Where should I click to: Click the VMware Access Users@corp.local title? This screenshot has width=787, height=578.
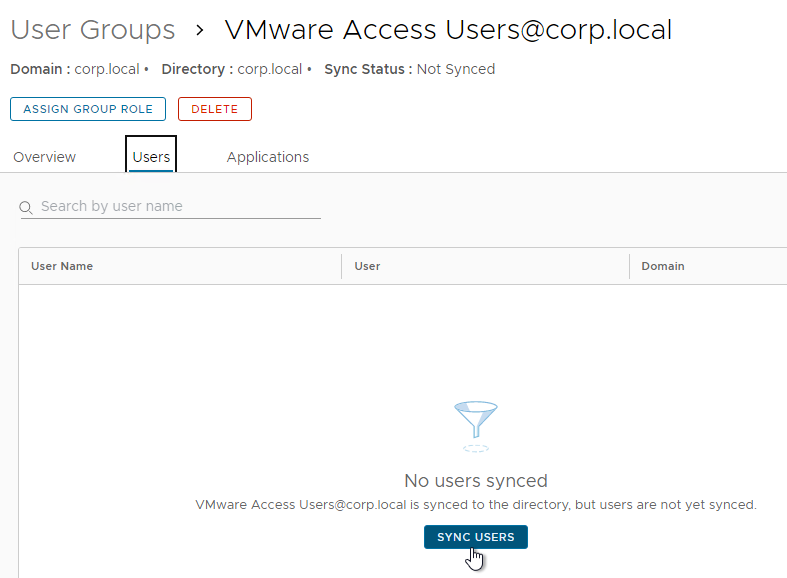(x=448, y=30)
